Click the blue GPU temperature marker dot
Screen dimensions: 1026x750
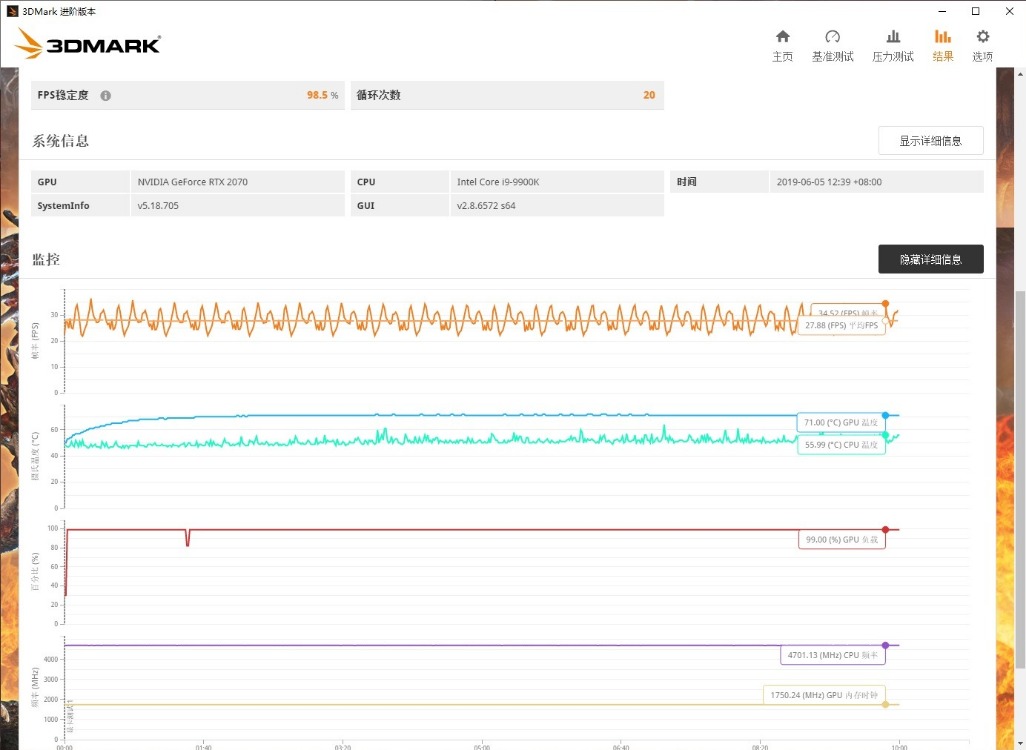[885, 416]
